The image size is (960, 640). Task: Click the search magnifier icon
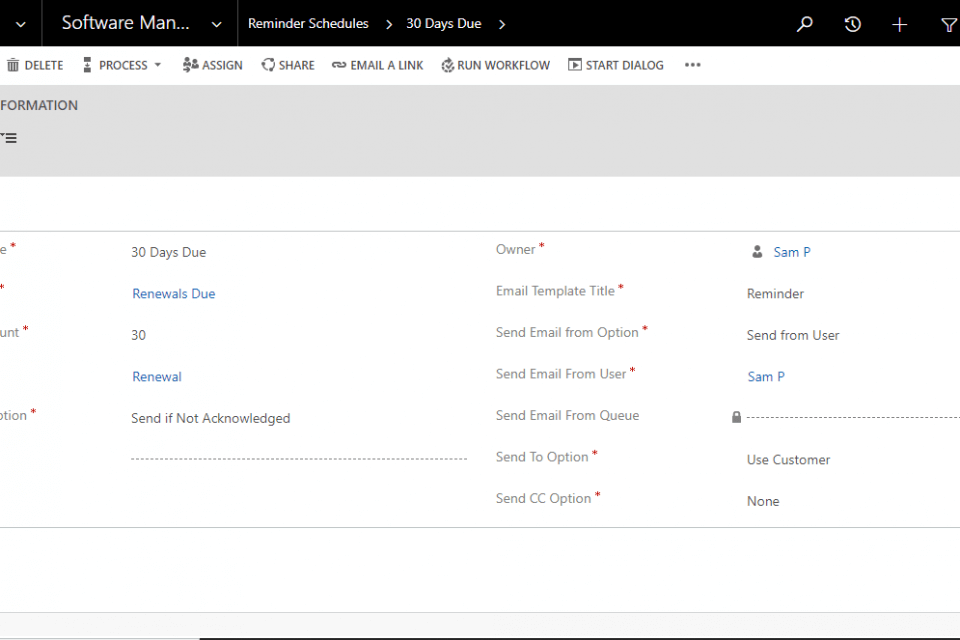[805, 24]
